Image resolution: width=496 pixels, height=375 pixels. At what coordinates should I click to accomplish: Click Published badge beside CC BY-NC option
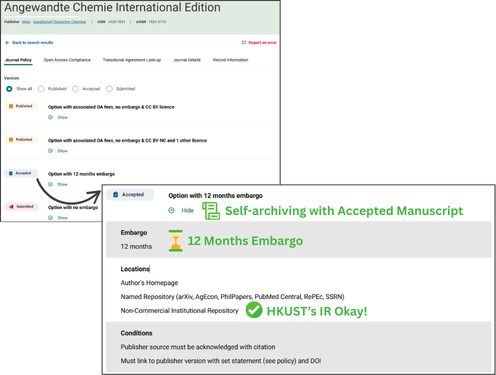(21, 140)
